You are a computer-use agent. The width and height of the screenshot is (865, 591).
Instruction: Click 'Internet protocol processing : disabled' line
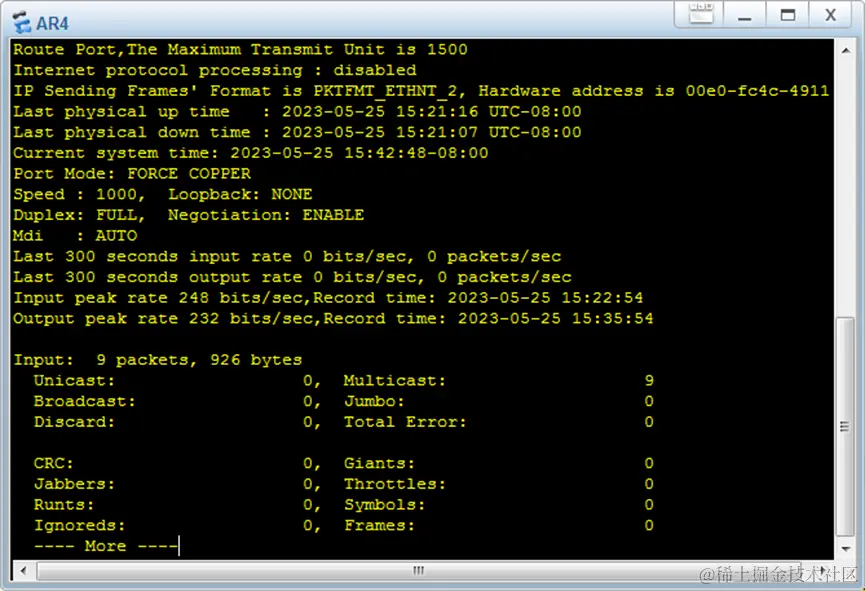click(x=215, y=71)
